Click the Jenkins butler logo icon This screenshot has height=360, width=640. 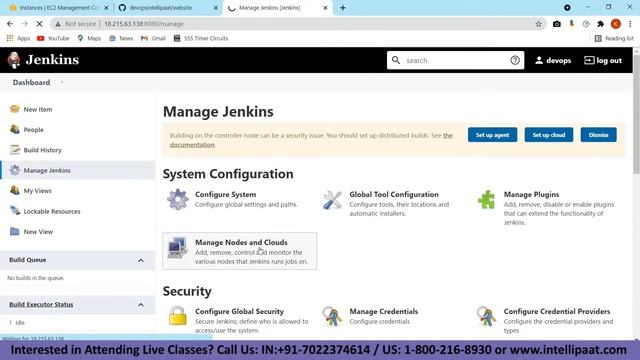coord(14,60)
